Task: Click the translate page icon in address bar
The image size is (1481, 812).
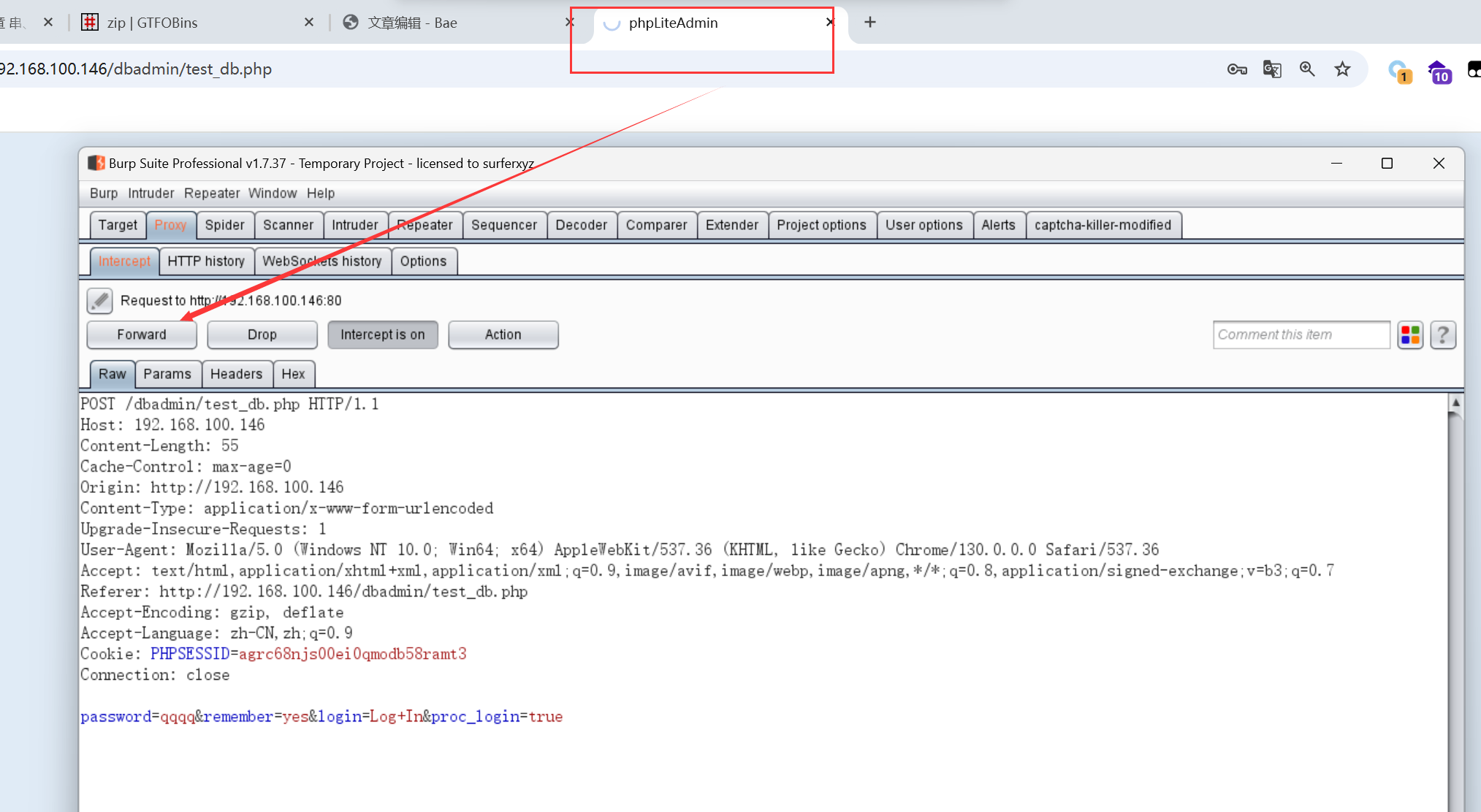Action: pos(1272,69)
